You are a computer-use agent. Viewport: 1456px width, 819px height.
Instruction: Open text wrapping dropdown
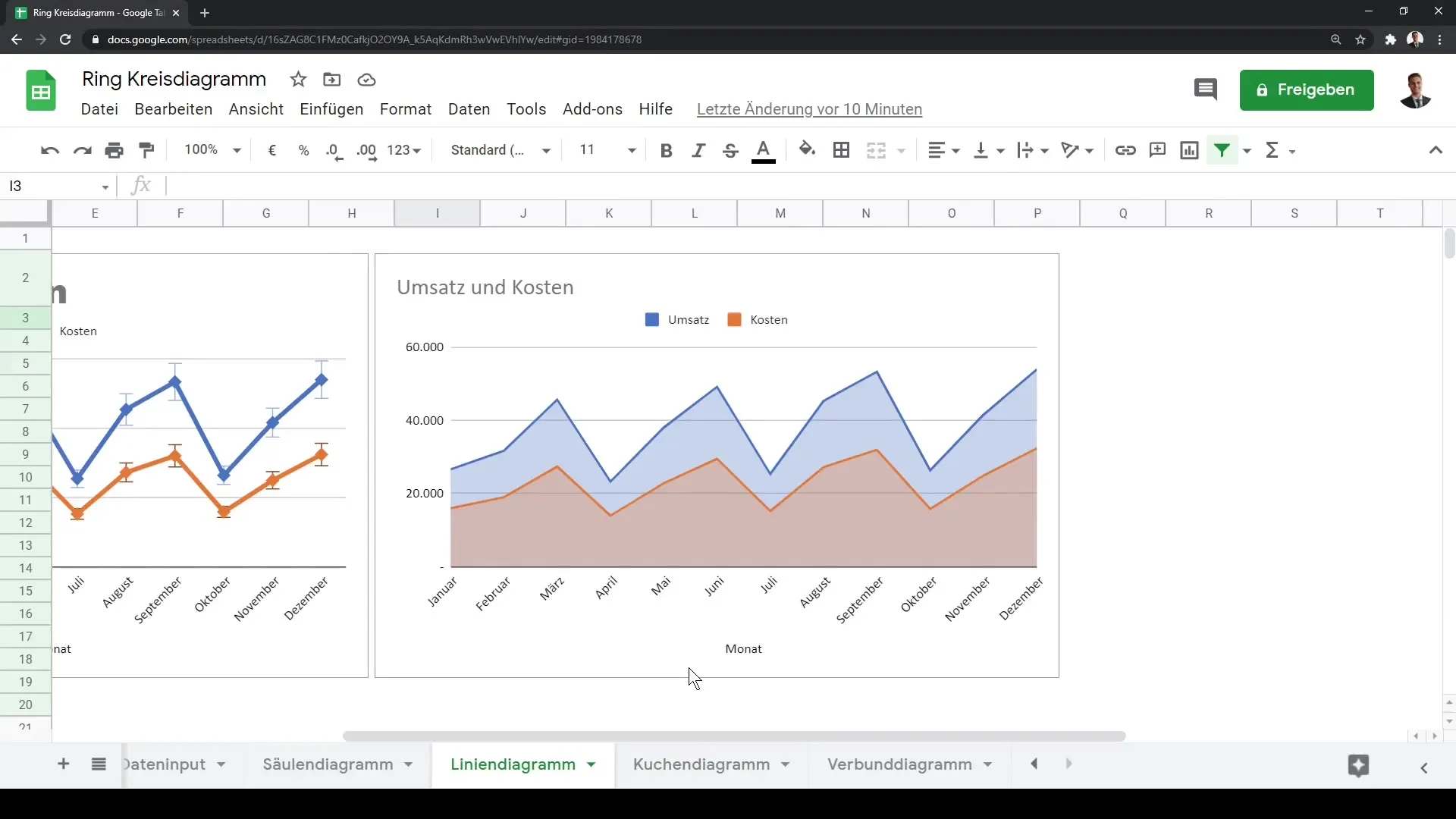[1033, 150]
